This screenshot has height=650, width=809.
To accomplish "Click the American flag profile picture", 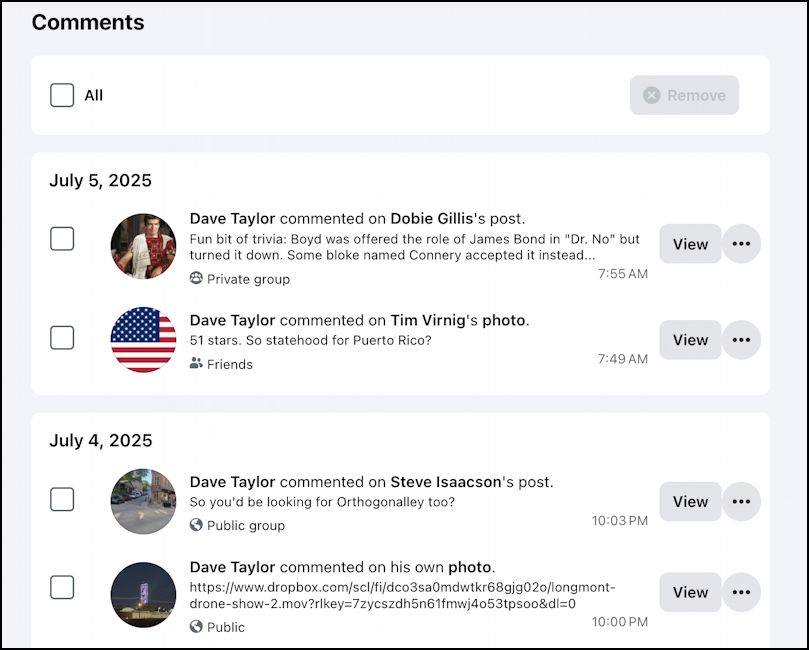I will pyautogui.click(x=143, y=340).
